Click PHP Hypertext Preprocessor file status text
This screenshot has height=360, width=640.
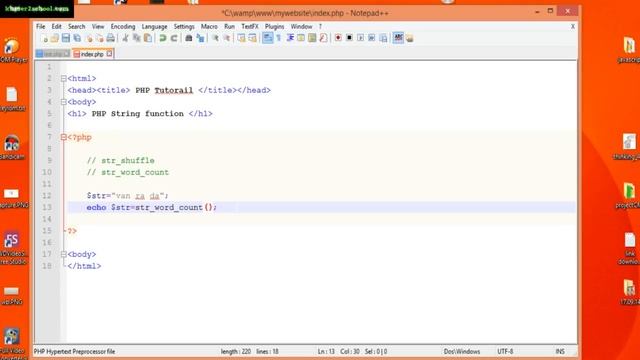click(x=74, y=351)
